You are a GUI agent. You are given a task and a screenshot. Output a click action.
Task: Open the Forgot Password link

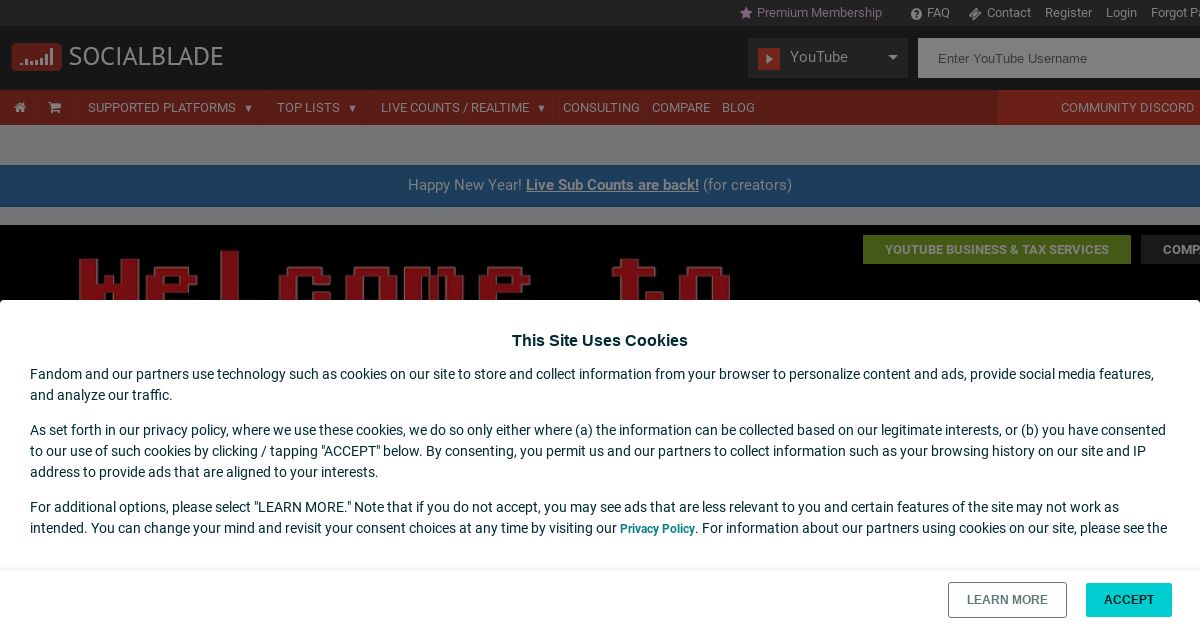coord(1175,13)
